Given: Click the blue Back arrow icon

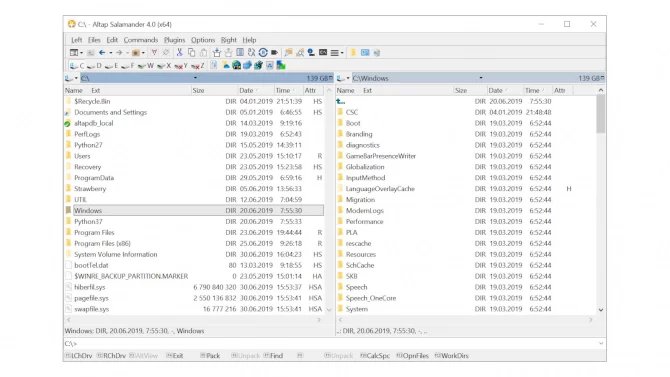Looking at the screenshot, I should pyautogui.click(x=102, y=53).
